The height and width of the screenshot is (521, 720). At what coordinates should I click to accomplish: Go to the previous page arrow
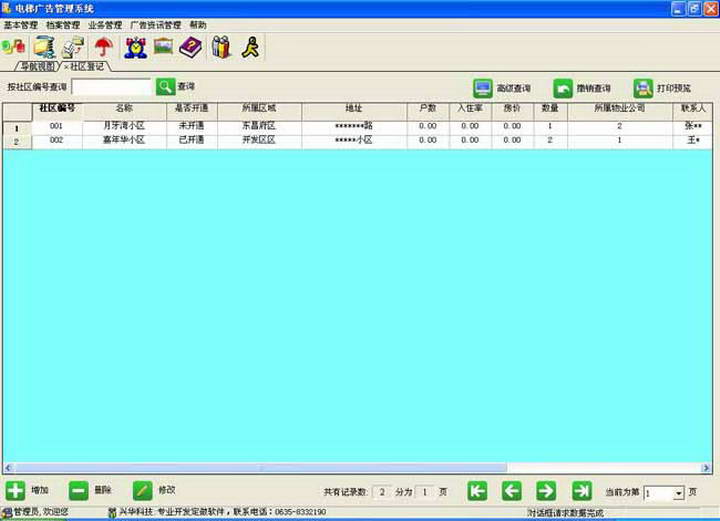(512, 491)
